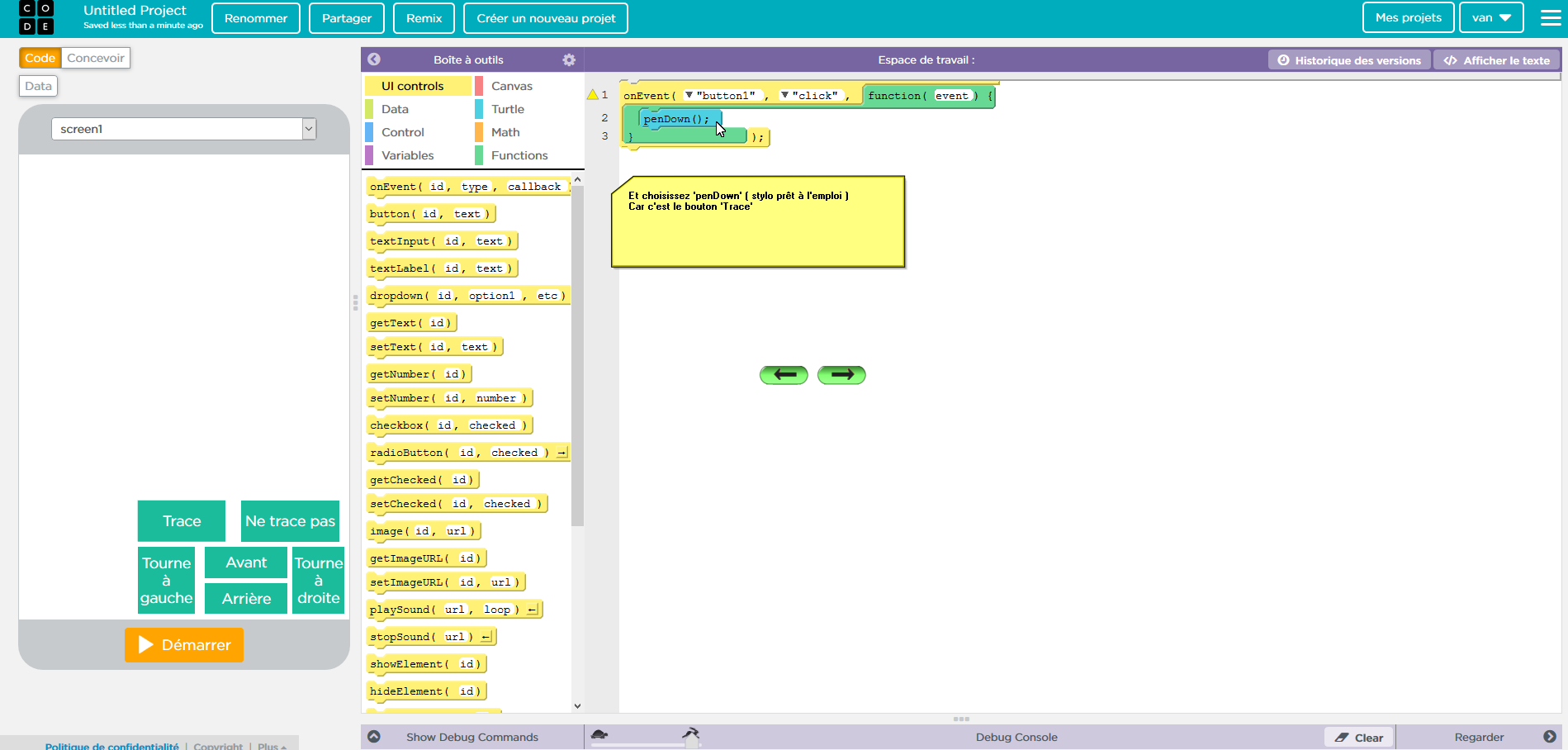Click the Code.org logo

(36, 17)
